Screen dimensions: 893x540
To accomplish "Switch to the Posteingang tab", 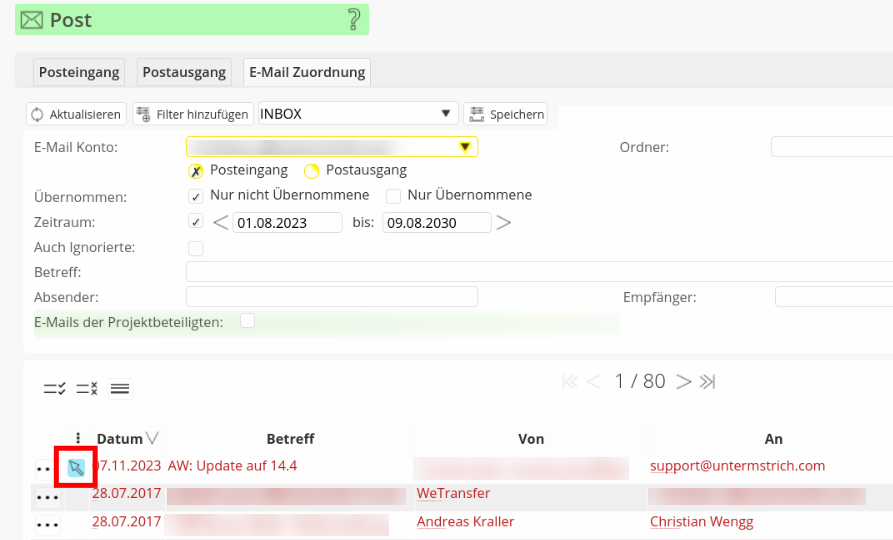I will click(79, 72).
